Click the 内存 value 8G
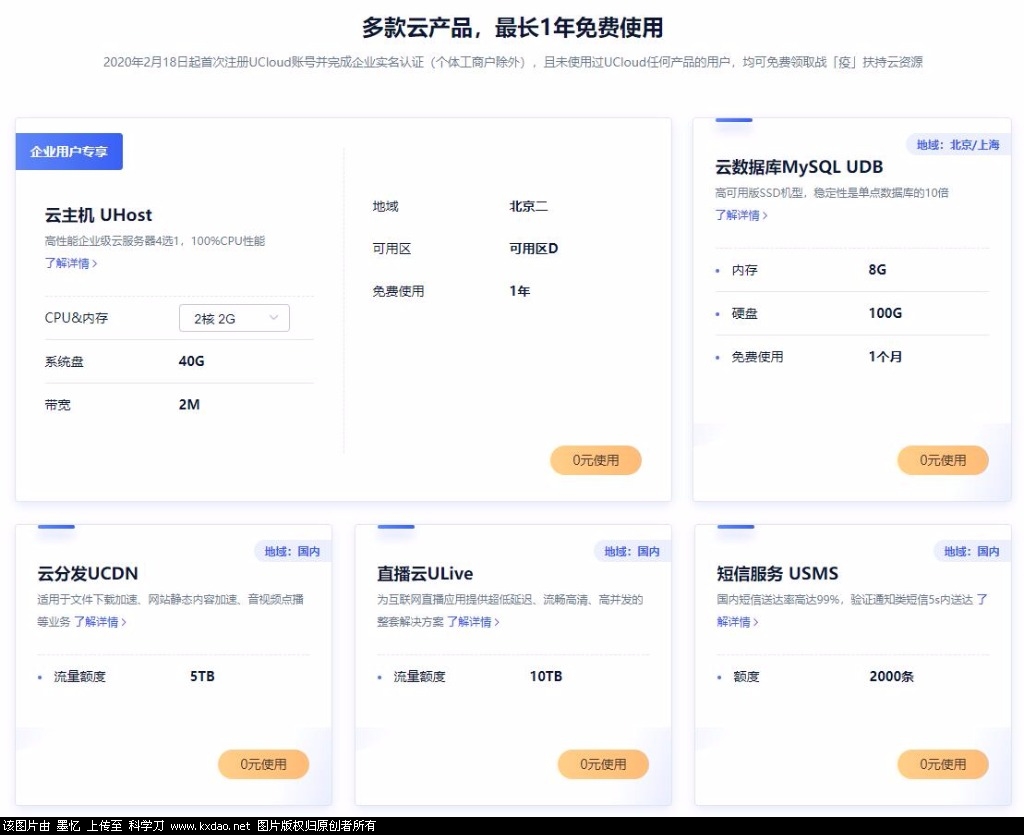The width and height of the screenshot is (1024, 835). [877, 270]
